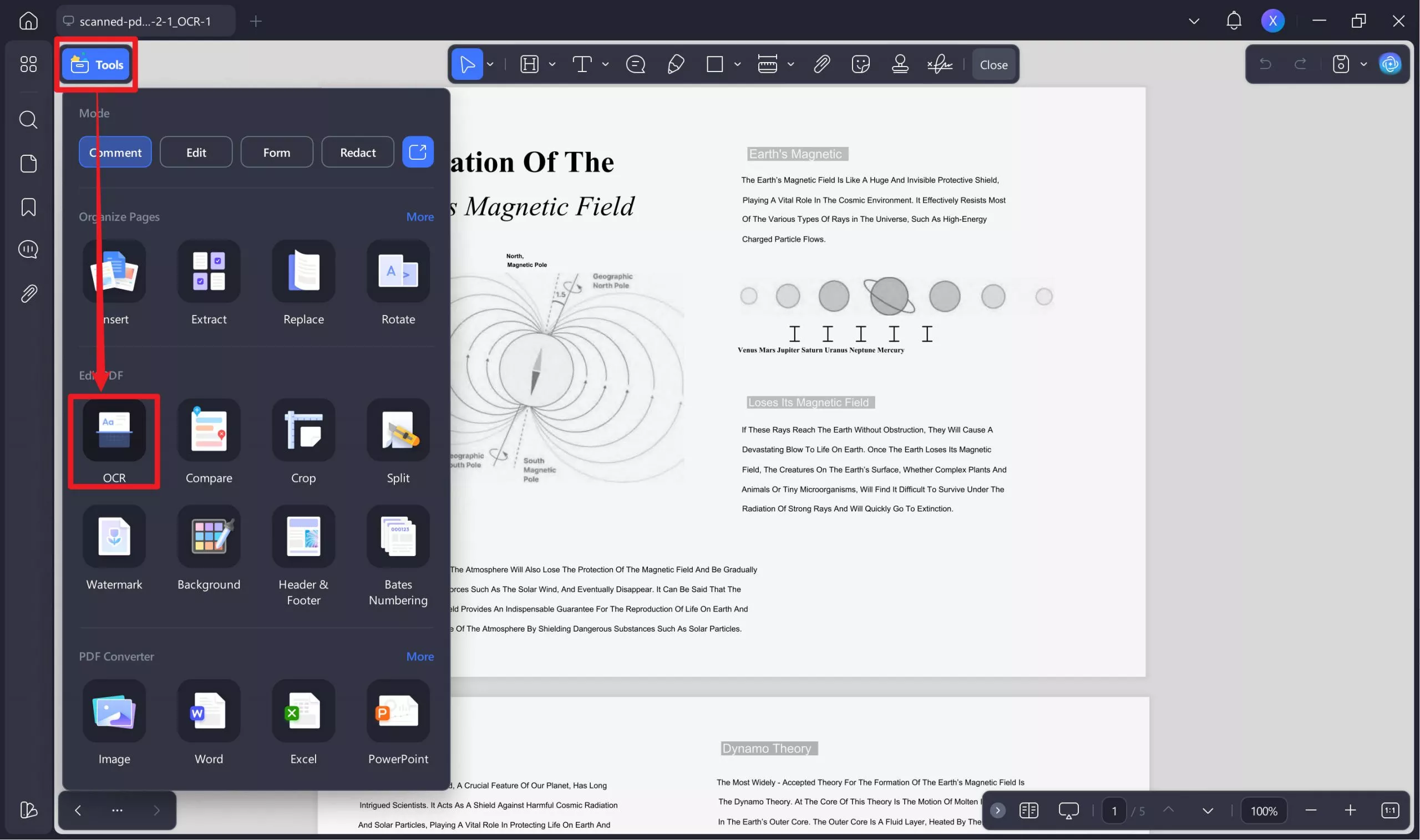Open Bates Numbering tool

(398, 537)
